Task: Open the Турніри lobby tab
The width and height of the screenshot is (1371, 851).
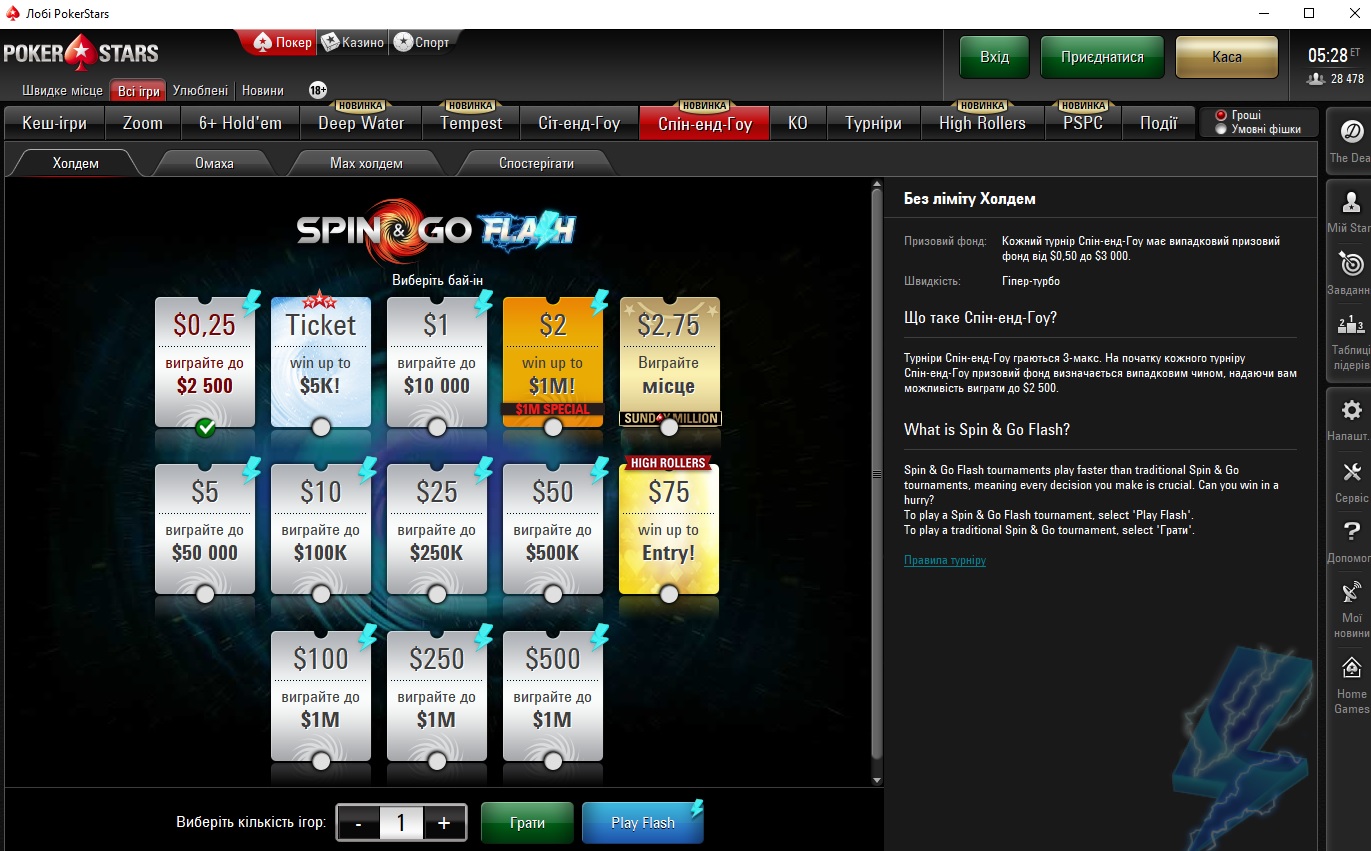Action: coord(873,123)
